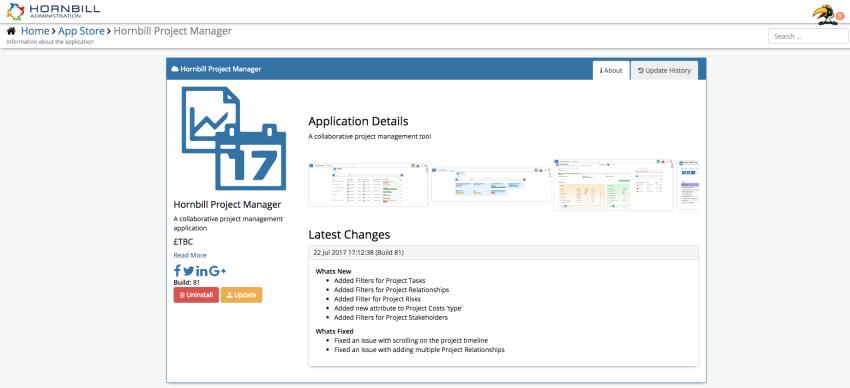Go to App Store in the breadcrumb
Screen dimensions: 850x388
pyautogui.click(x=81, y=31)
